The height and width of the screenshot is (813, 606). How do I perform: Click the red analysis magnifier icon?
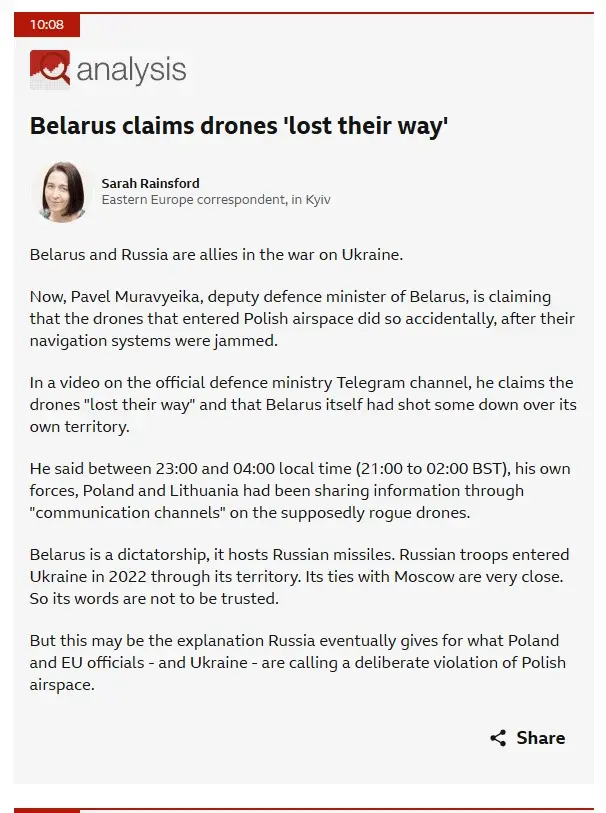(x=50, y=69)
